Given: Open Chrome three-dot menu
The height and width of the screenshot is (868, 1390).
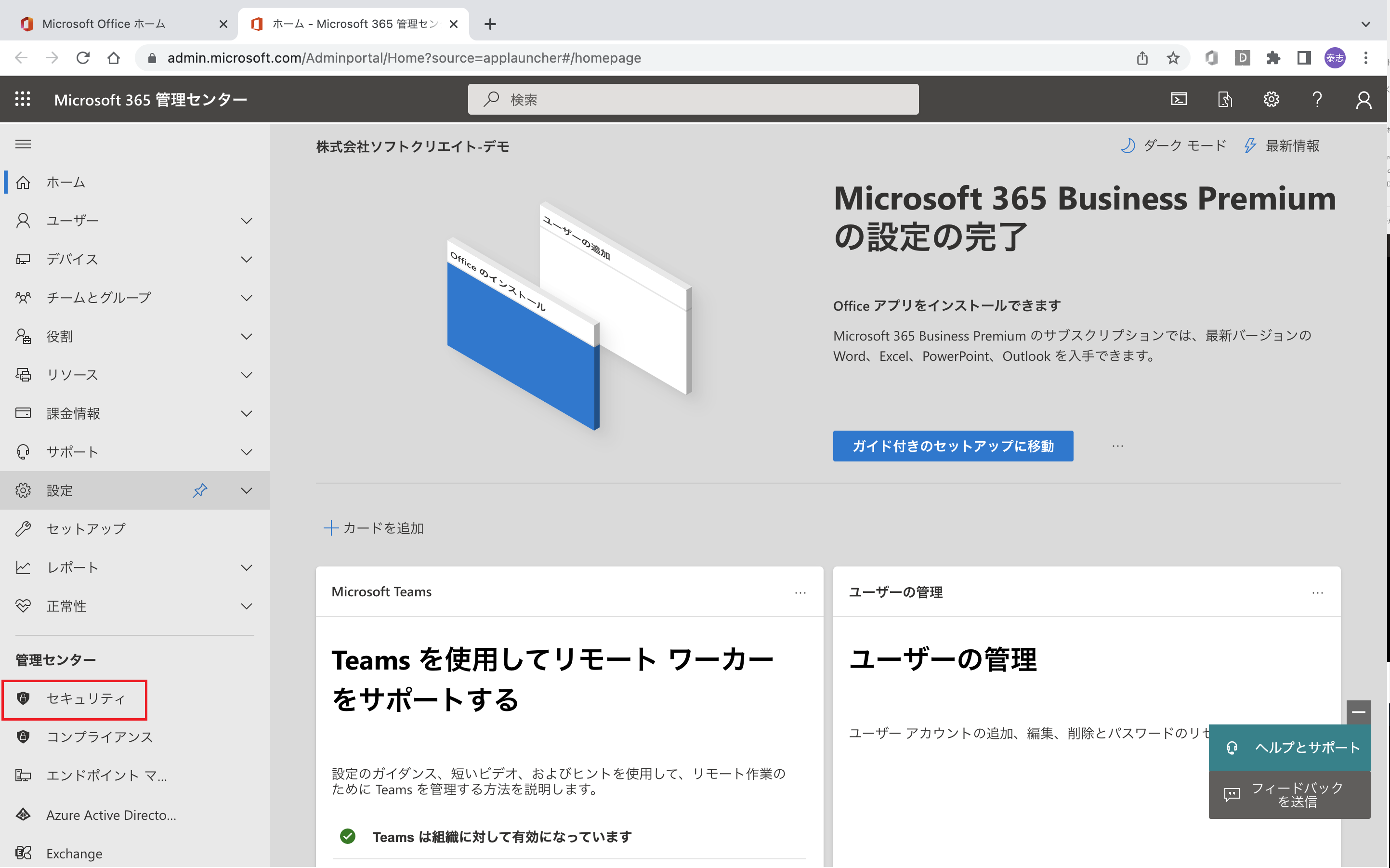Looking at the screenshot, I should pyautogui.click(x=1366, y=58).
